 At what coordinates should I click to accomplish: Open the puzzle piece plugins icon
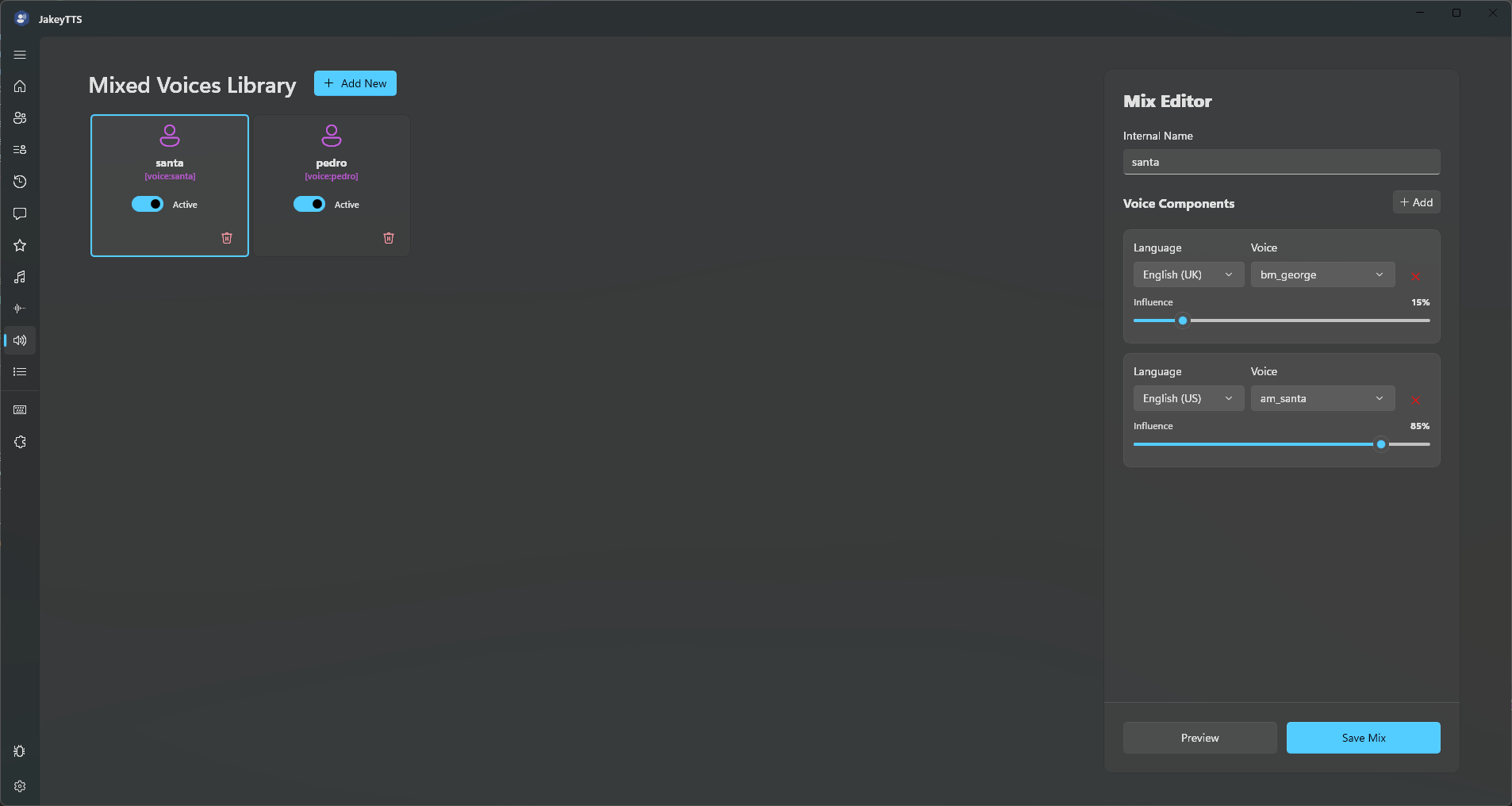[x=20, y=442]
